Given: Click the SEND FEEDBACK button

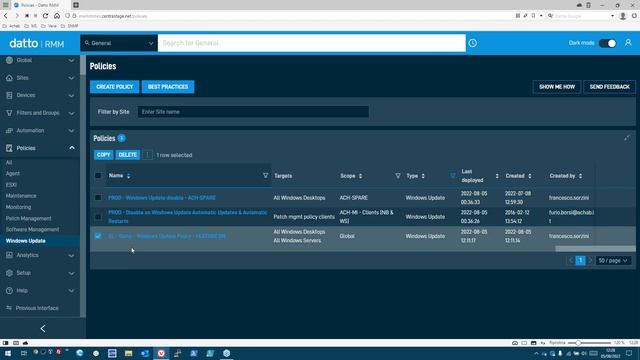Looking at the screenshot, I should point(609,87).
